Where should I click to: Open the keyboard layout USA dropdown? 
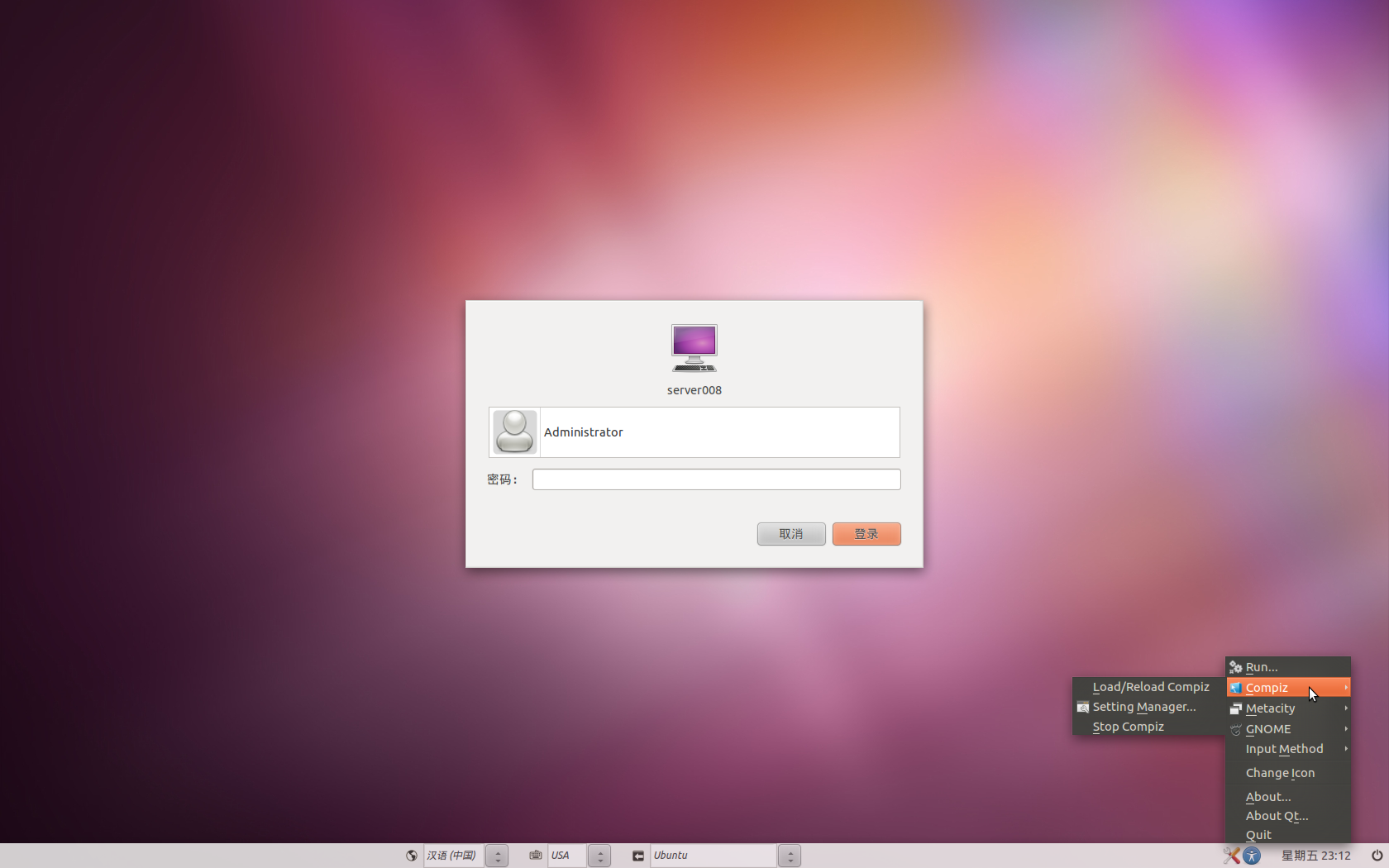(579, 856)
